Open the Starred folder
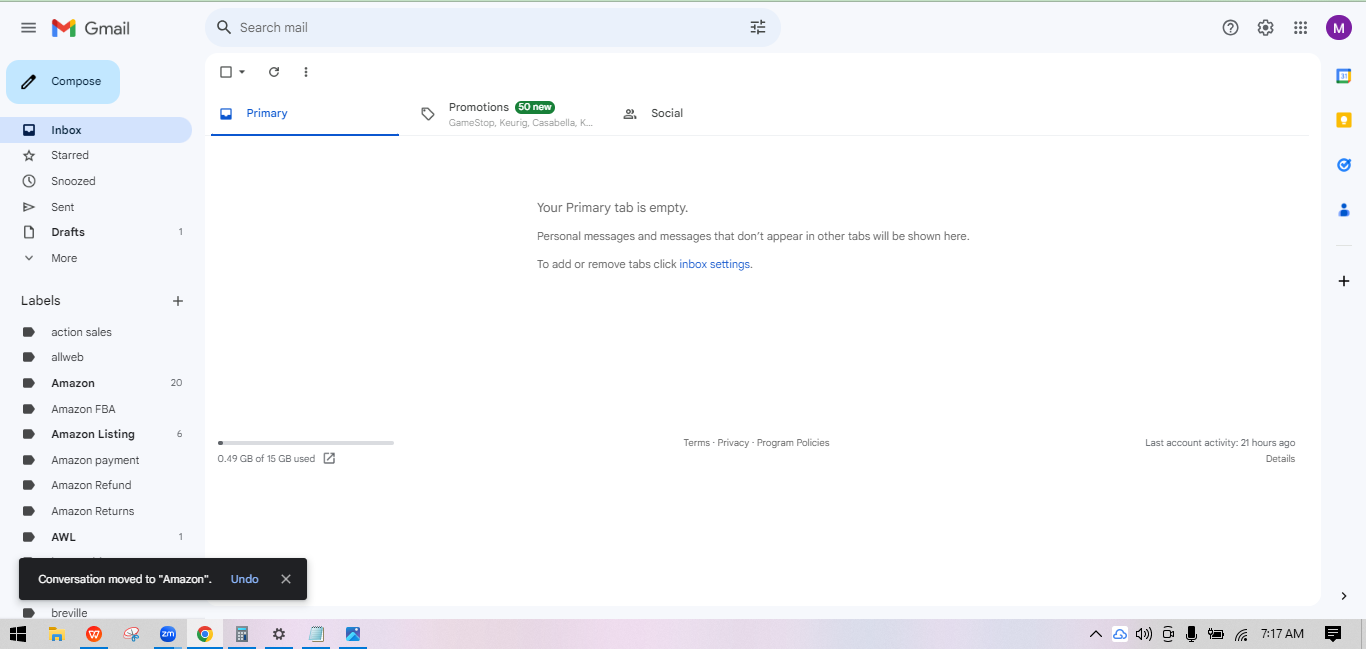The width and height of the screenshot is (1366, 649). pyautogui.click(x=96, y=156)
